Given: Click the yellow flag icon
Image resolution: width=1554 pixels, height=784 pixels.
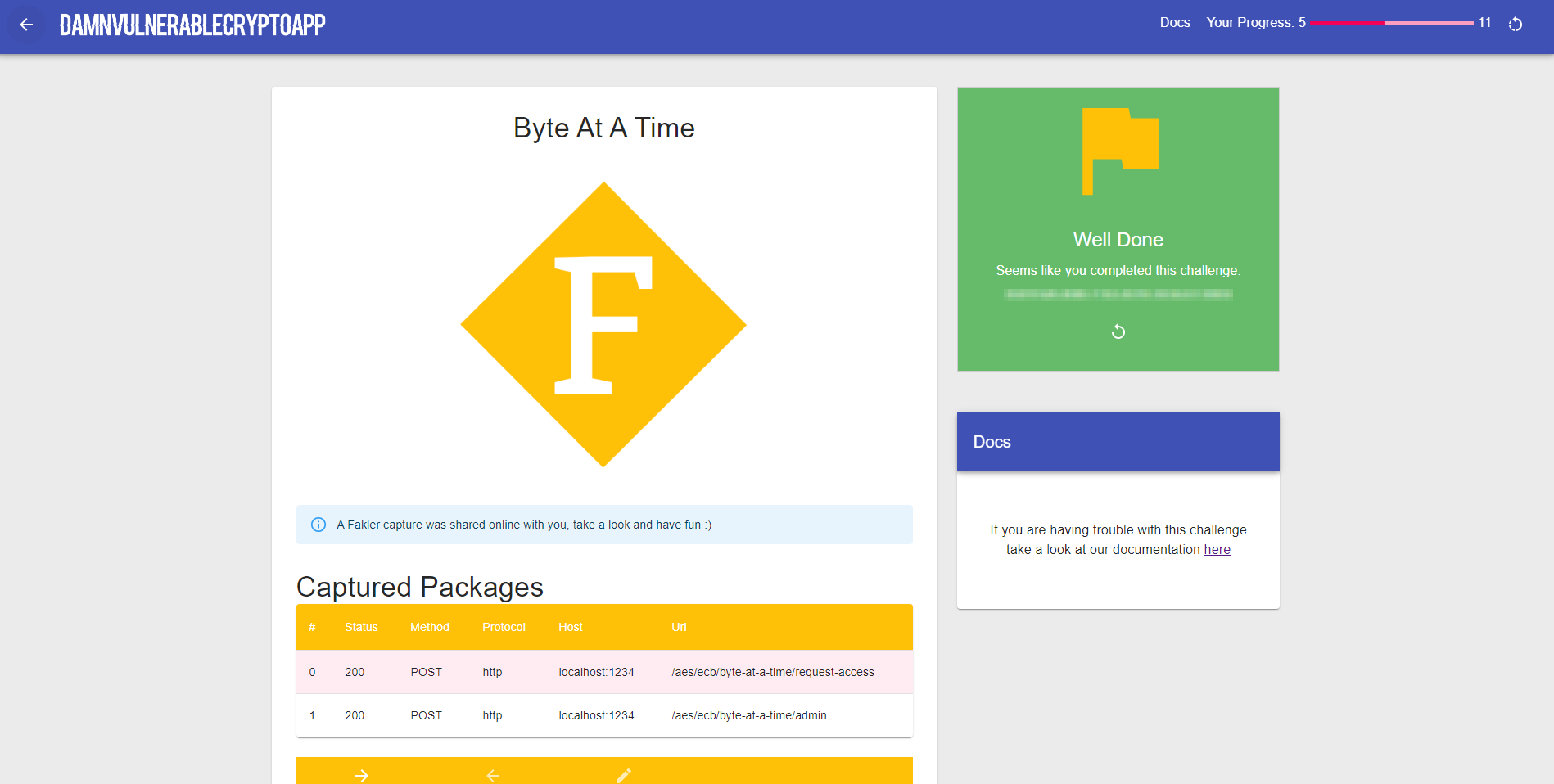Looking at the screenshot, I should (1119, 151).
